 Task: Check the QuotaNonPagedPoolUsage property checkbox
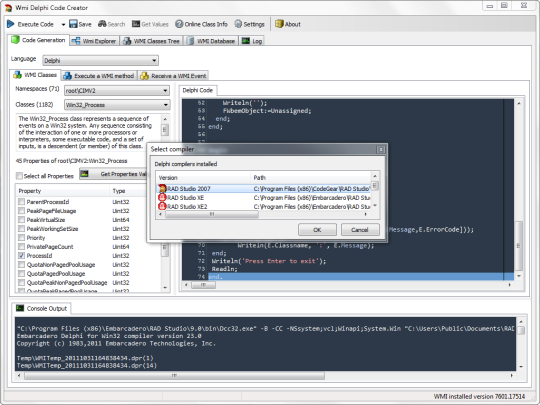point(21,264)
